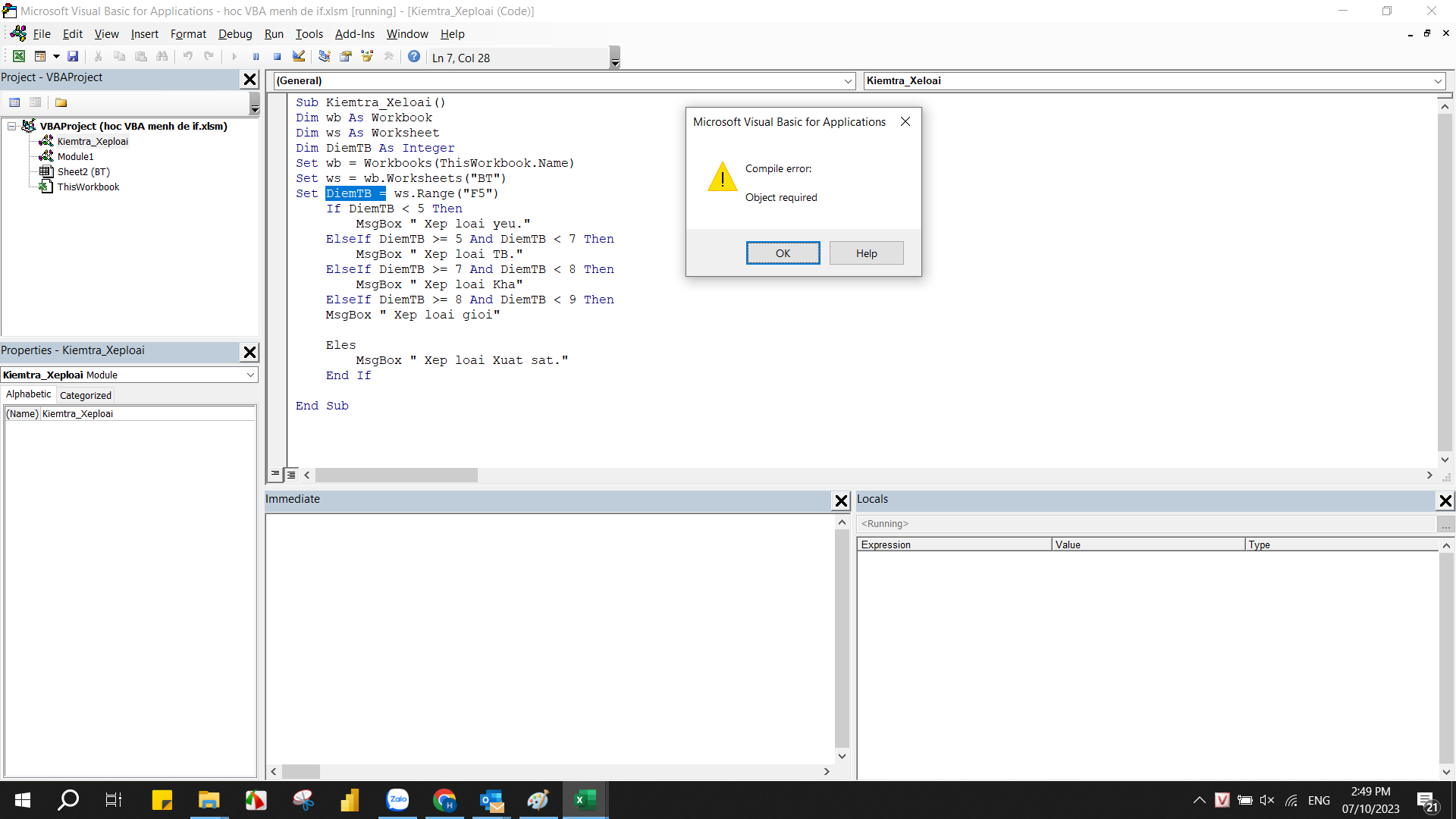Switch to the Alphabetic tab
1456x819 pixels.
(29, 394)
